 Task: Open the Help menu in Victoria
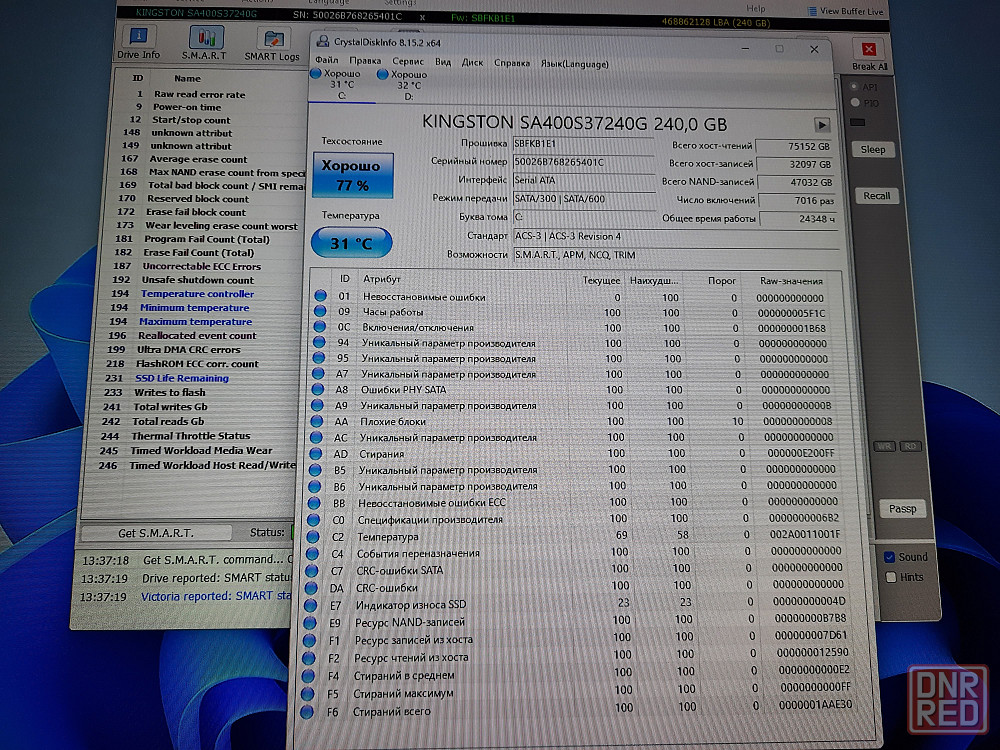click(756, 8)
